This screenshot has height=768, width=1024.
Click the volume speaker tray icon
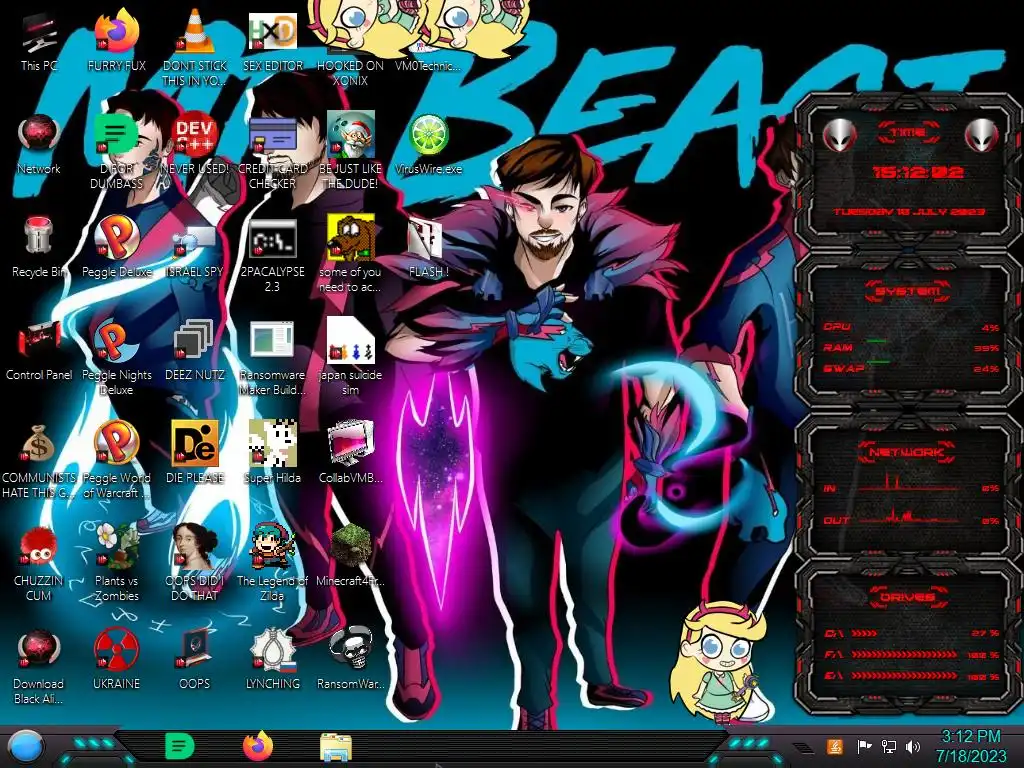tap(913, 746)
